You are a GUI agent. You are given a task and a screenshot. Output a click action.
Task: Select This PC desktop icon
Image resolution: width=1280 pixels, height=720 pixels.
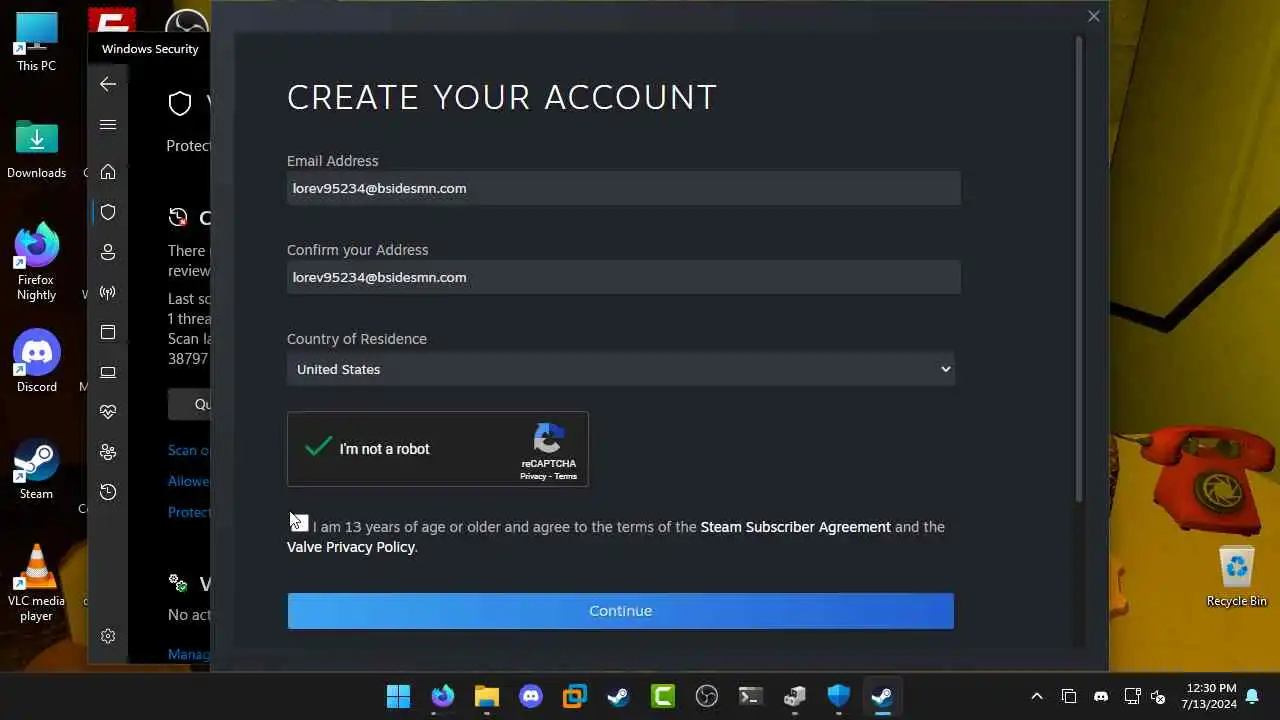[36, 42]
